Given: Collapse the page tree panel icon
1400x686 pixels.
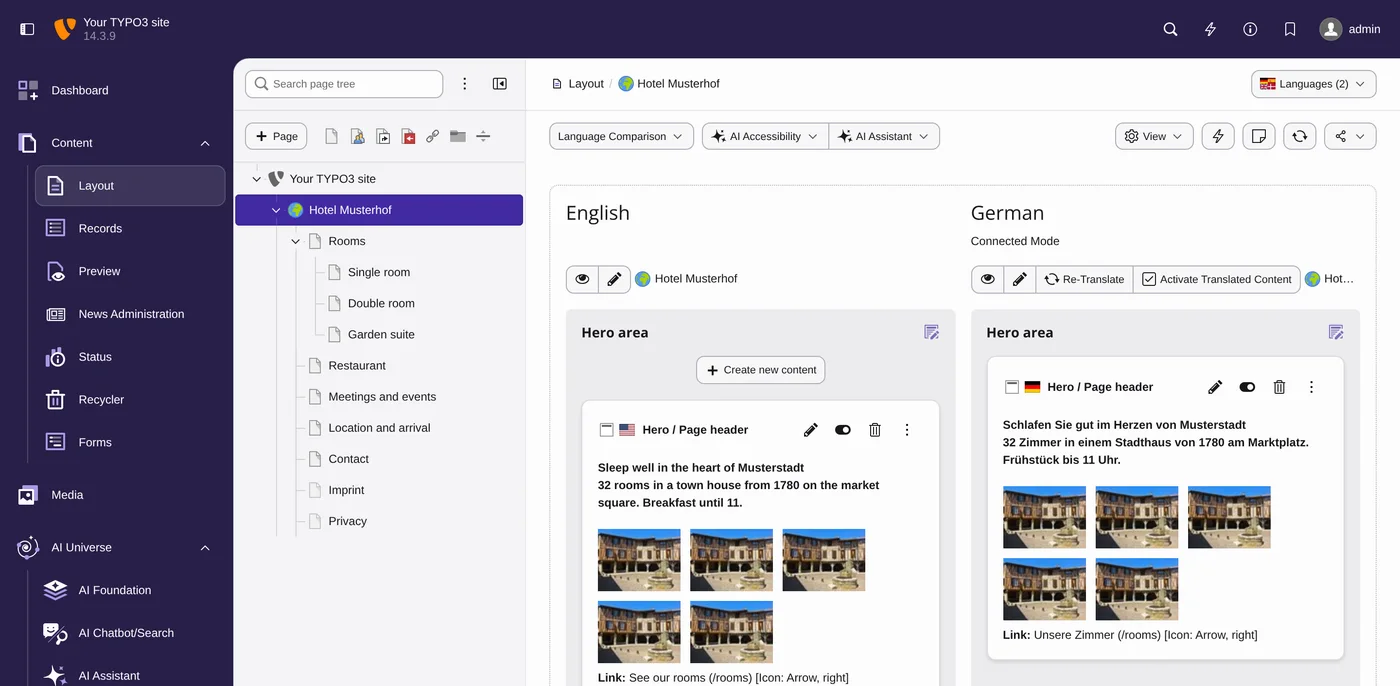Looking at the screenshot, I should click(x=500, y=84).
